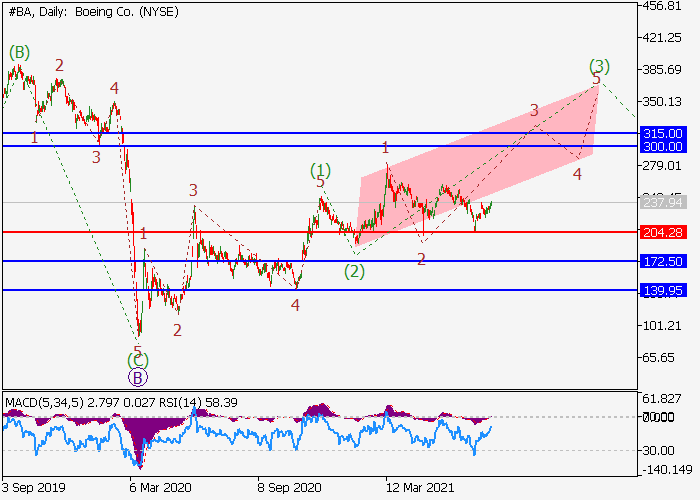Viewport: 700px width, 500px height.
Task: Select the green (C) wave label
Action: [x=138, y=360]
